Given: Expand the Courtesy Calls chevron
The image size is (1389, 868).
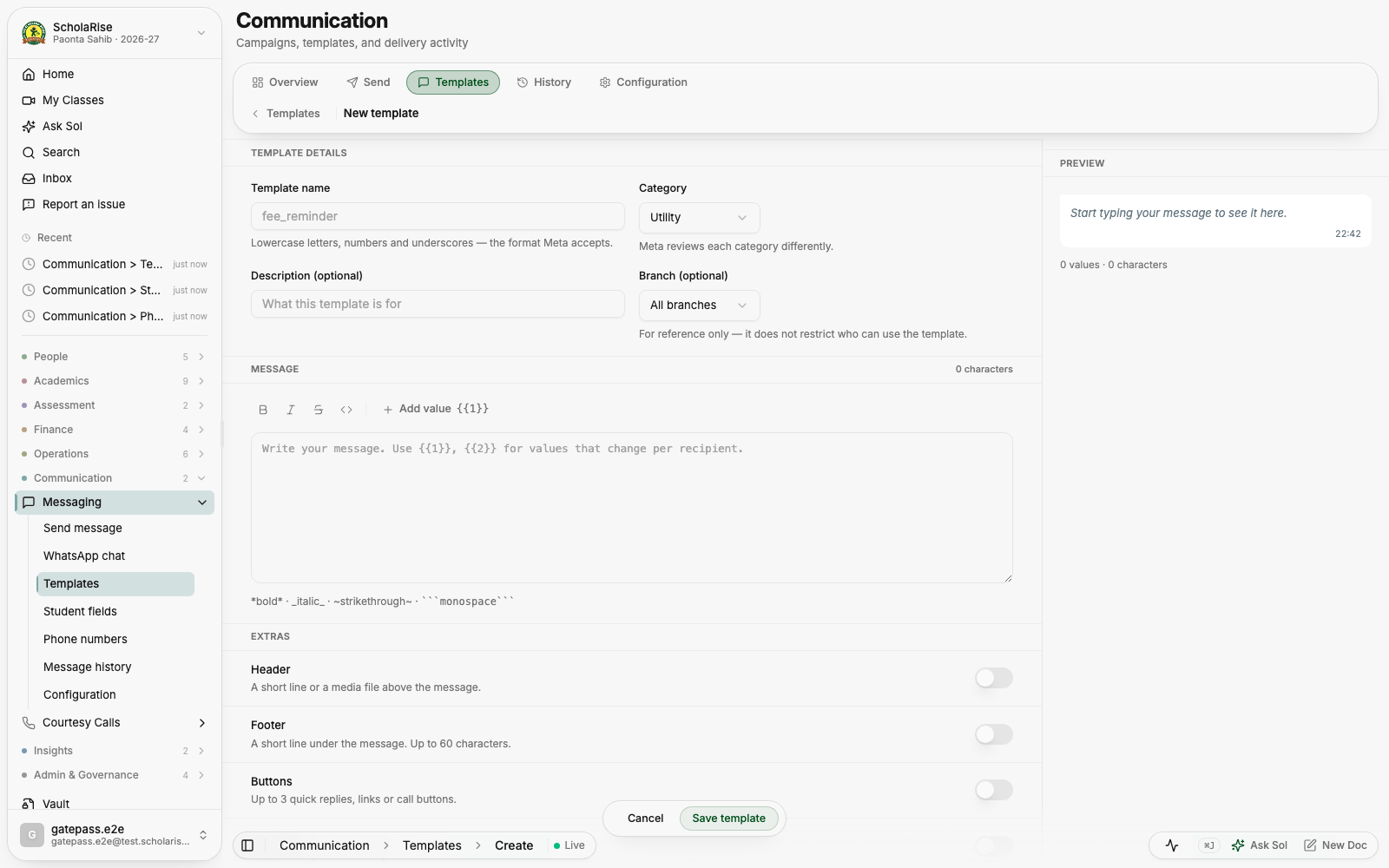Looking at the screenshot, I should (x=202, y=722).
